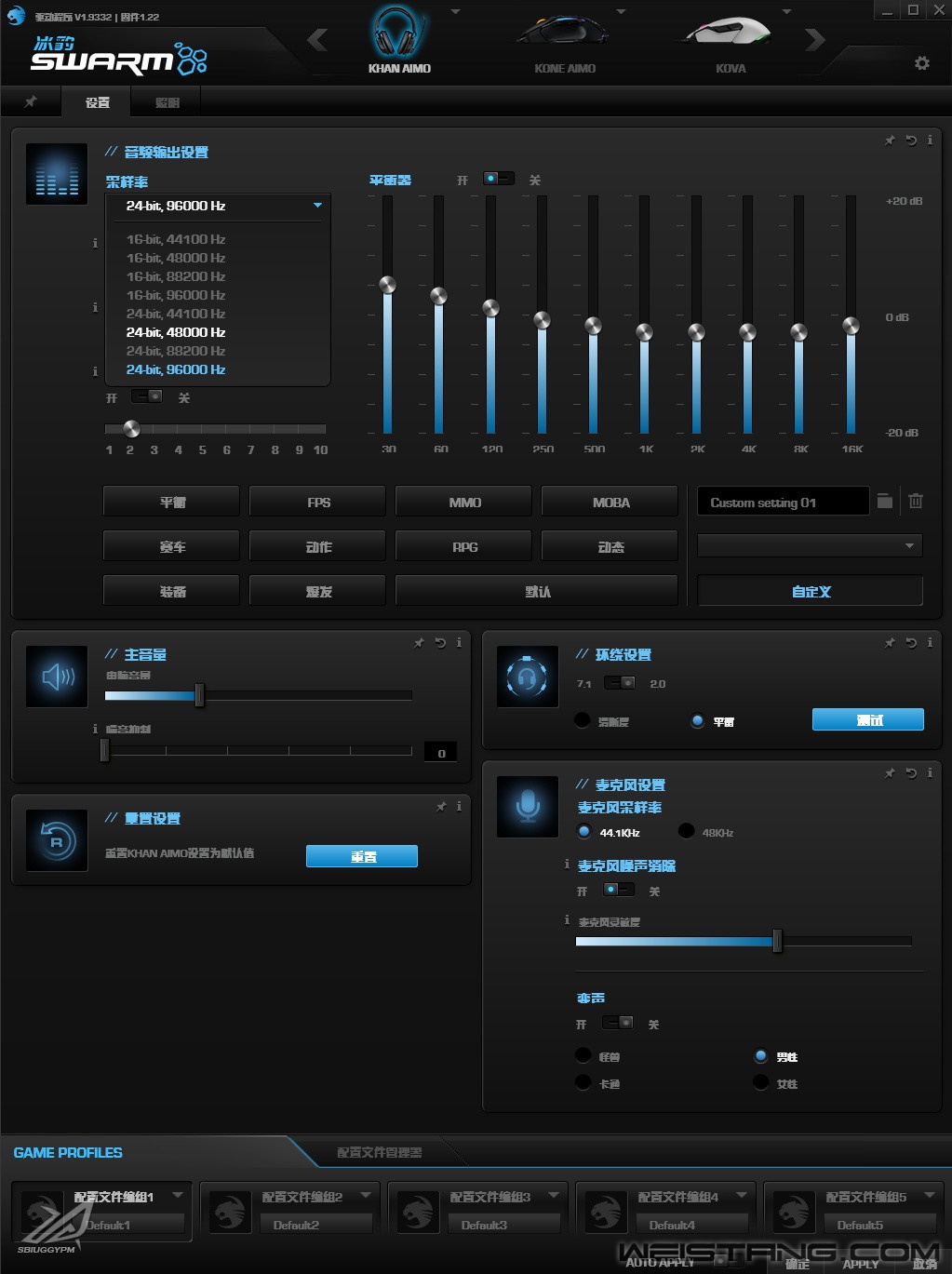Reset the sound output settings panel
This screenshot has height=1274, width=952.
(x=911, y=141)
